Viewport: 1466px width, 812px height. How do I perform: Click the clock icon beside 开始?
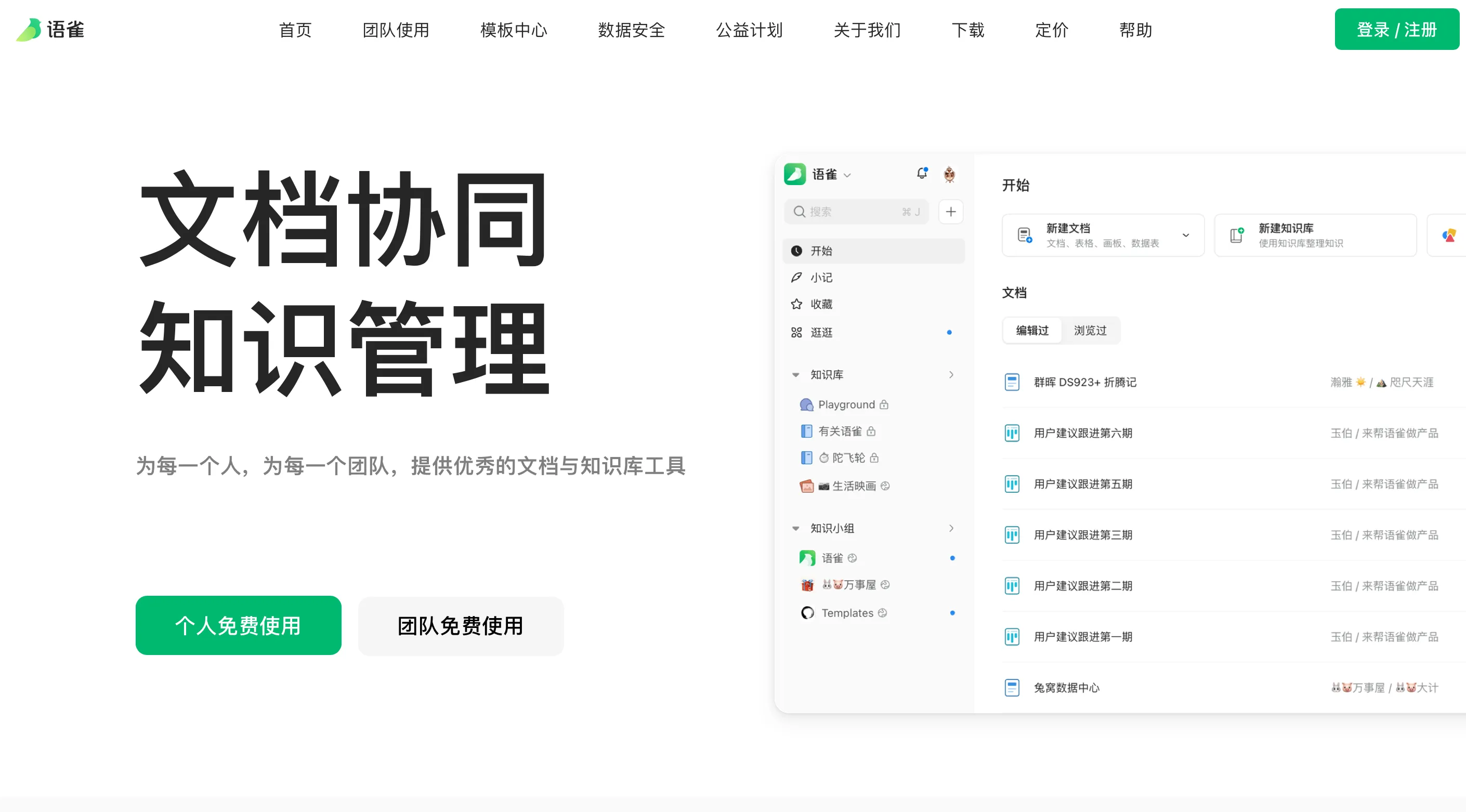[797, 251]
